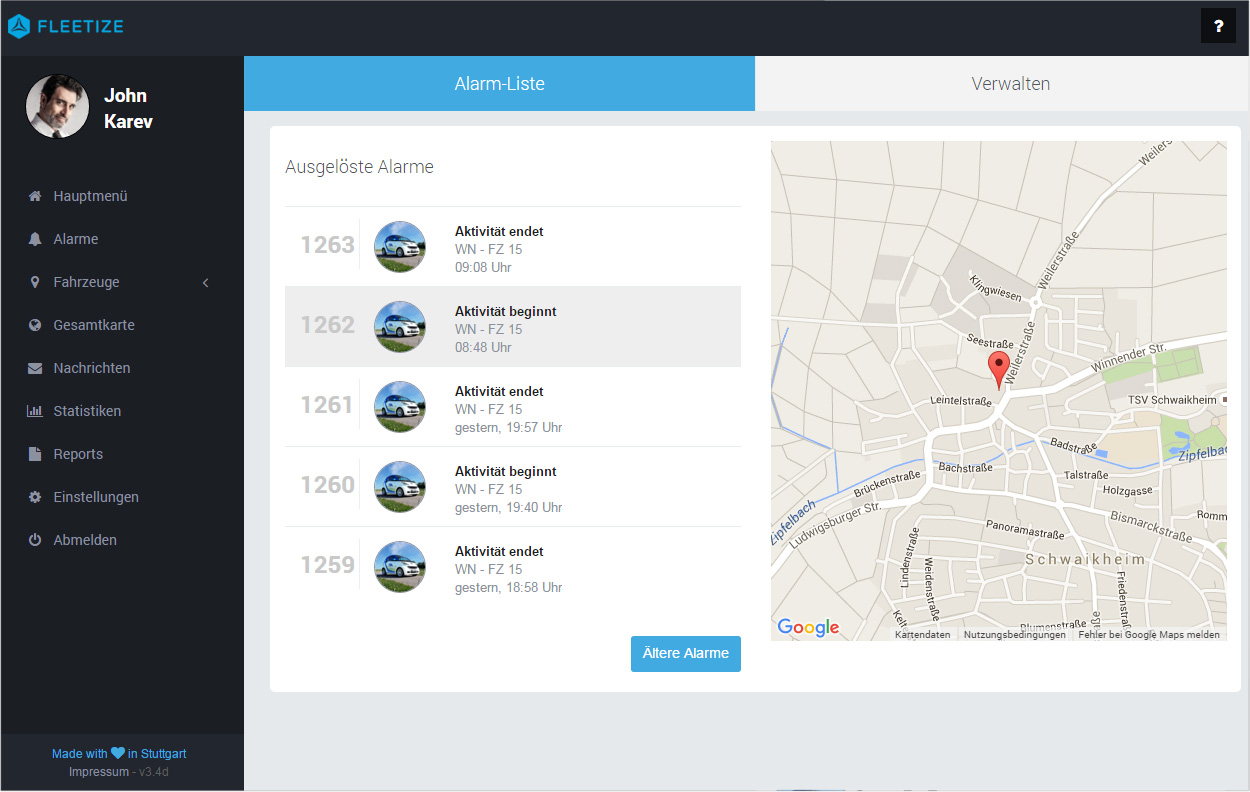Image resolution: width=1250 pixels, height=792 pixels.
Task: Click the bar chart icon beside Statistiken
Action: click(35, 411)
